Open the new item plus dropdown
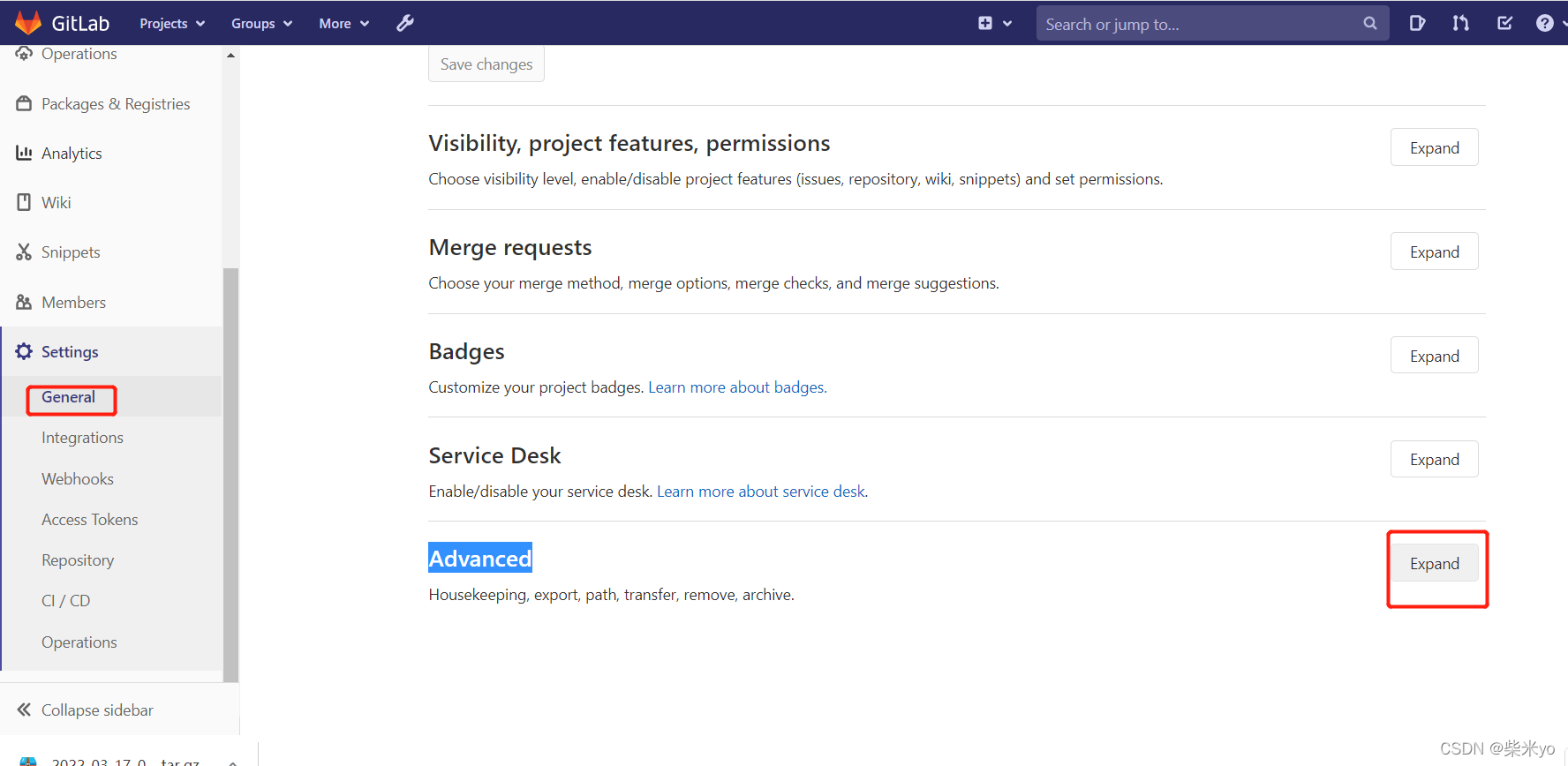This screenshot has height=766, width=1568. (994, 23)
